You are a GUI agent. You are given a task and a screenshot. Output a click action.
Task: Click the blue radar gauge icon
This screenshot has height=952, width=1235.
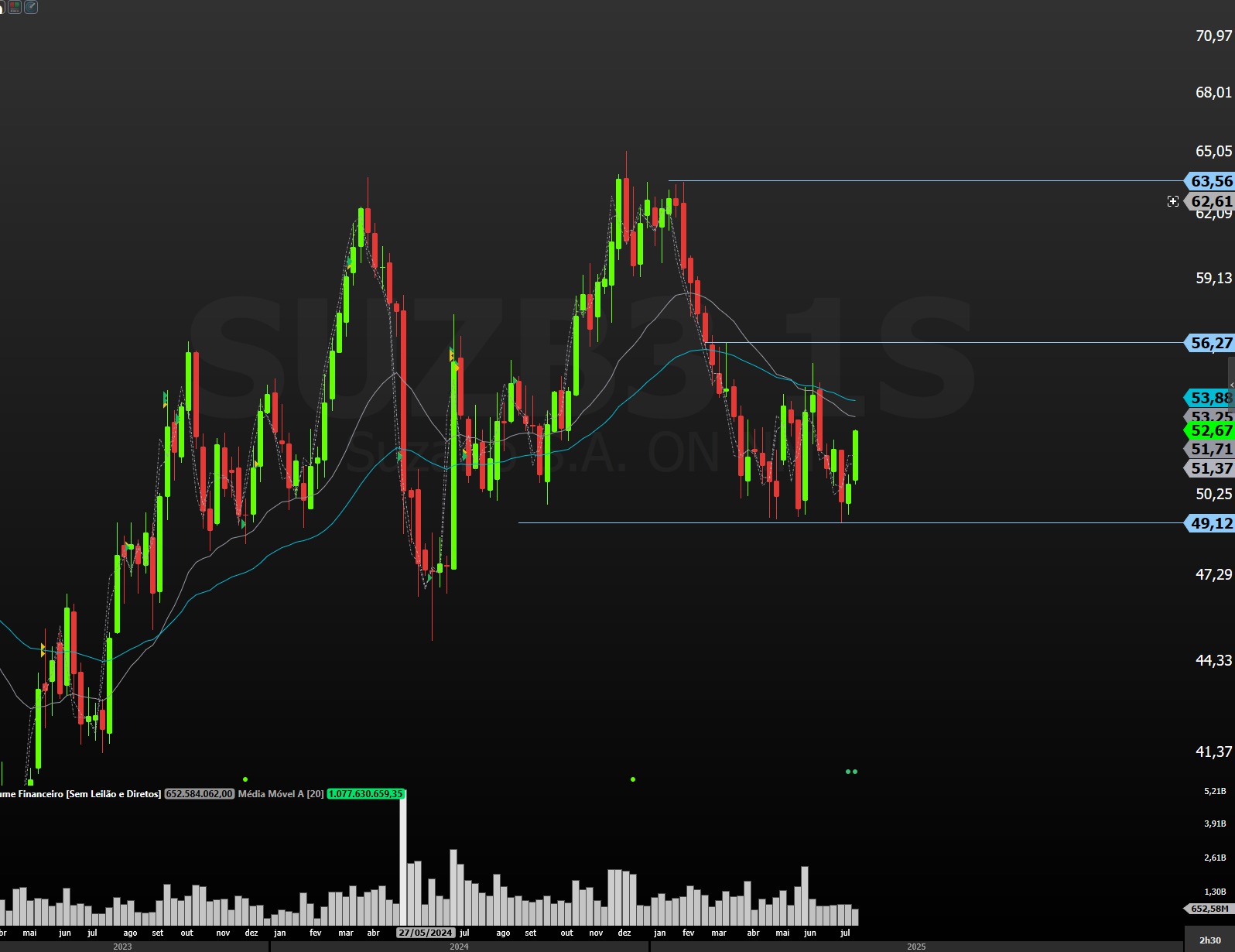coord(31,7)
